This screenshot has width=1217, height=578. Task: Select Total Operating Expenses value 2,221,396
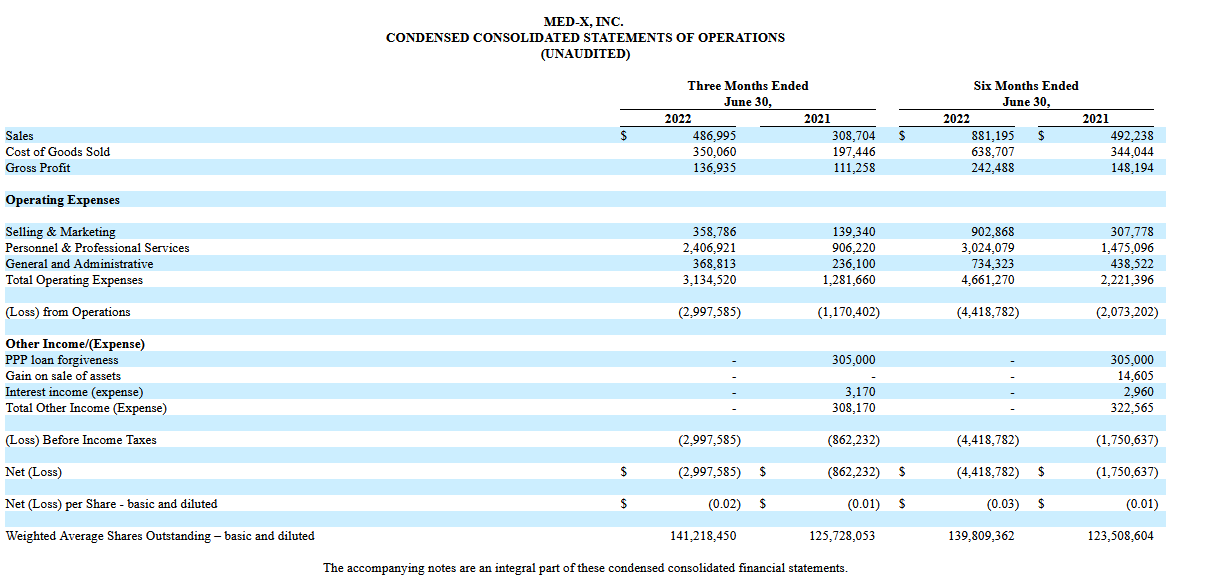click(1126, 280)
